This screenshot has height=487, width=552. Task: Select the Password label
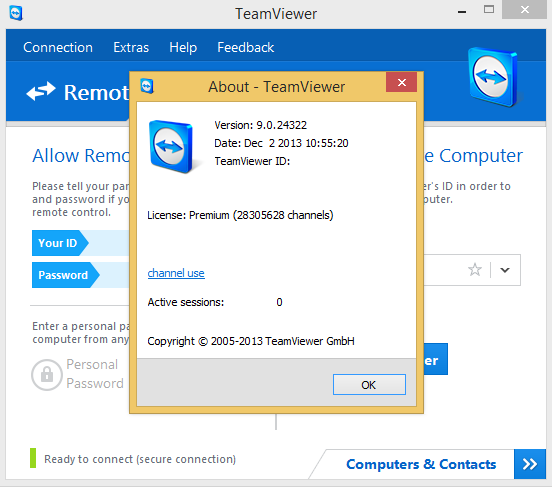tap(63, 275)
